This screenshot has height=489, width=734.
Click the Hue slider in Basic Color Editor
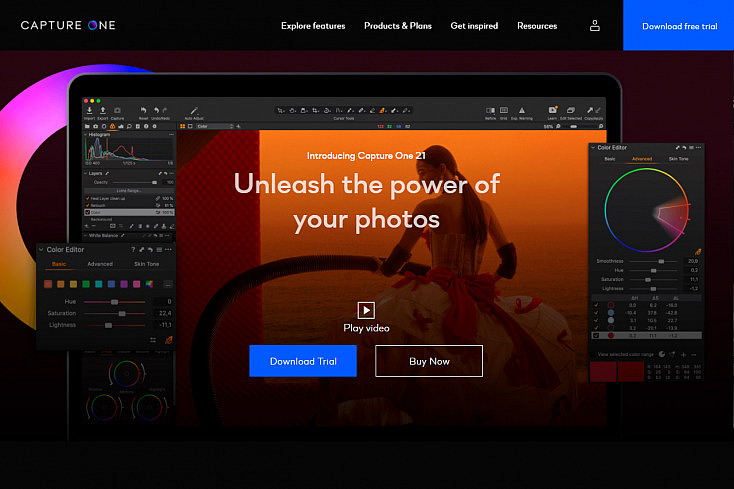tap(114, 302)
